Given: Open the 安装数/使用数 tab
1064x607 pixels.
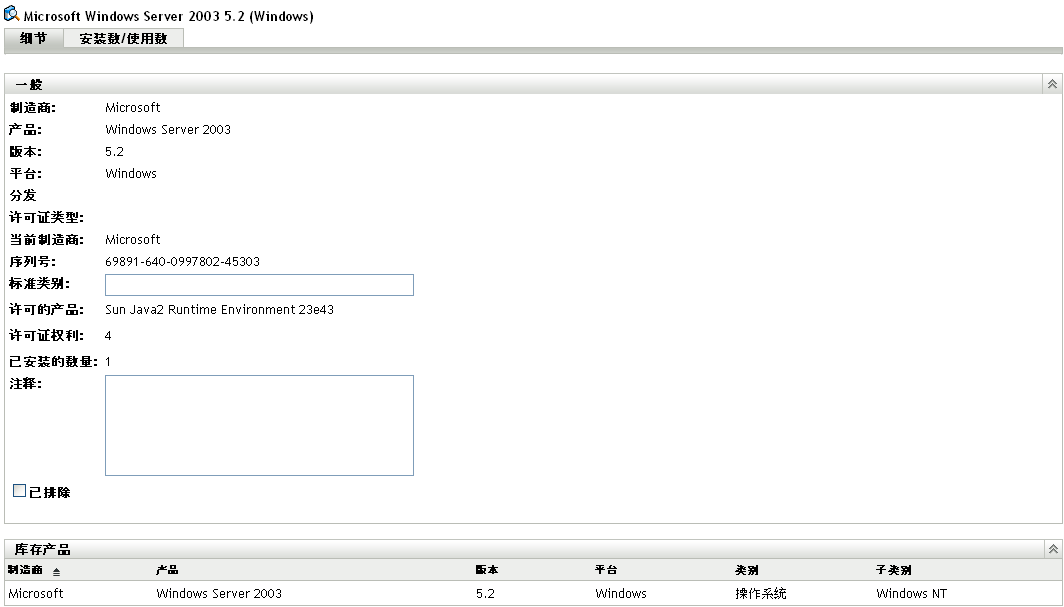Looking at the screenshot, I should pyautogui.click(x=124, y=39).
